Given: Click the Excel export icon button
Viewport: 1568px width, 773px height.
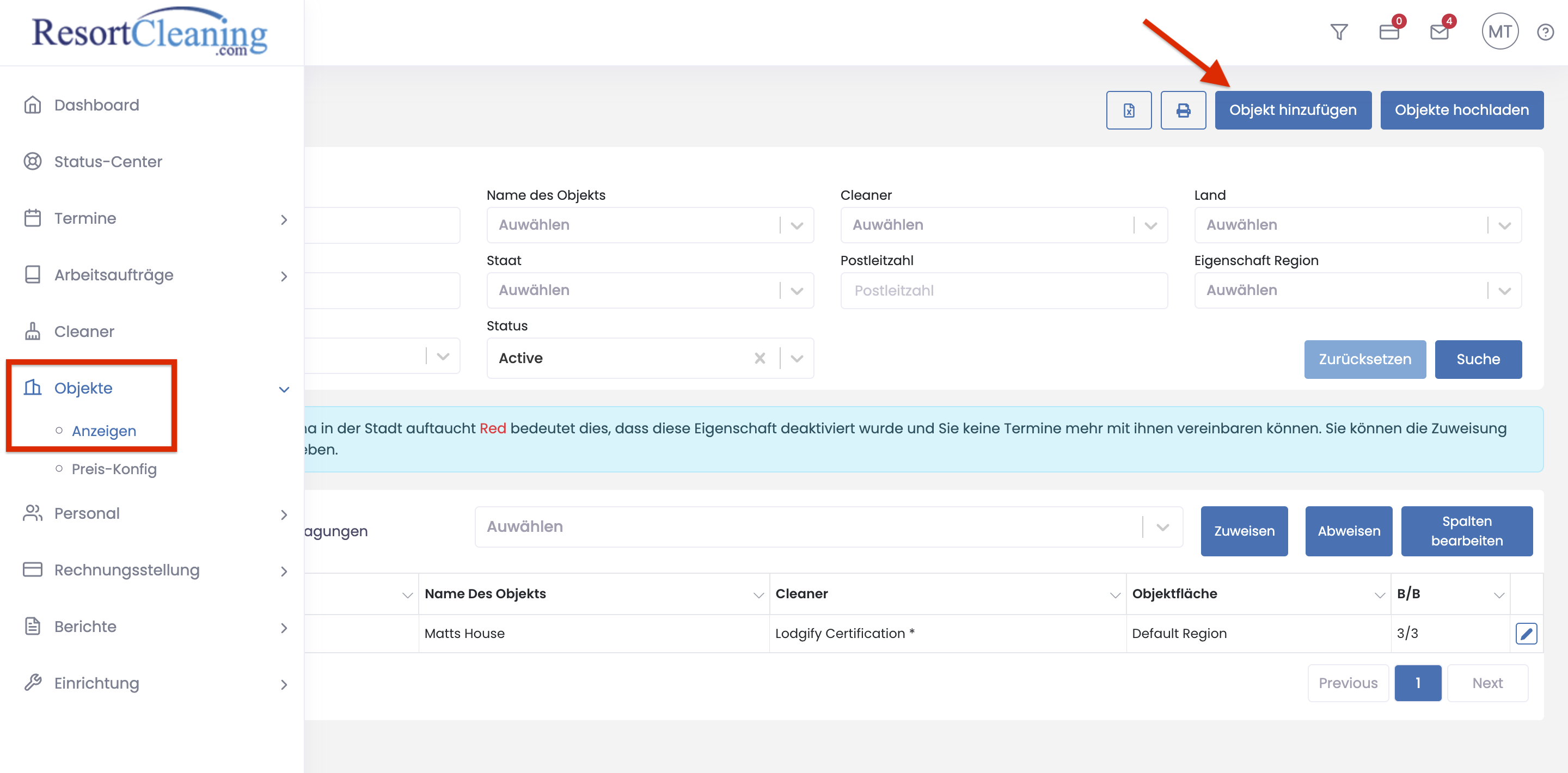Looking at the screenshot, I should [1129, 110].
